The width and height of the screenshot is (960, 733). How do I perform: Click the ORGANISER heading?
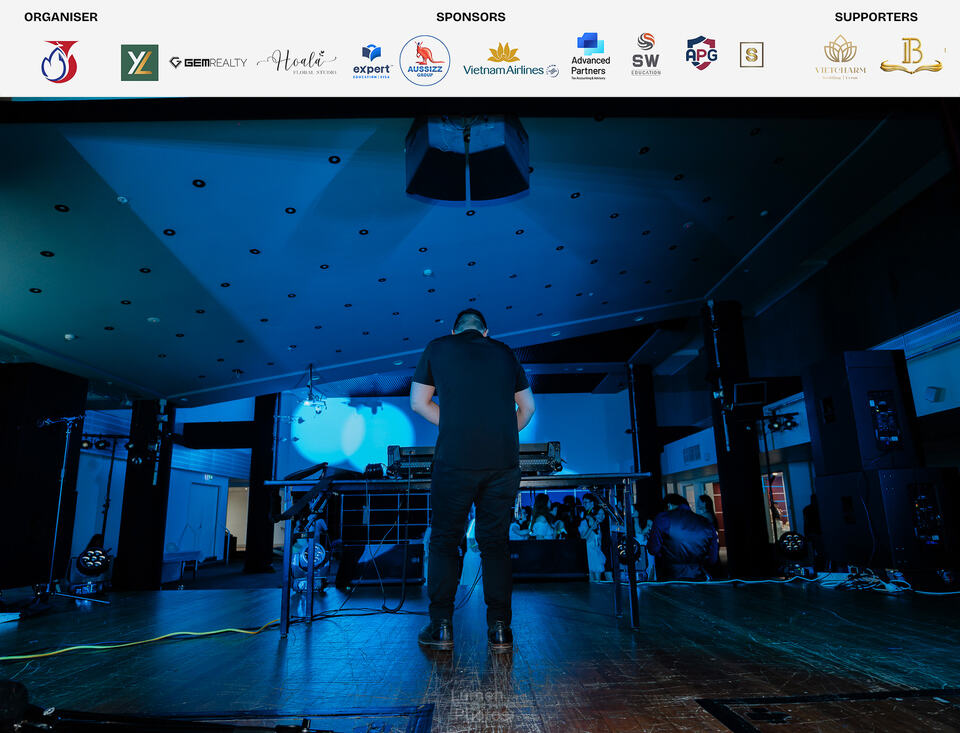click(x=61, y=17)
